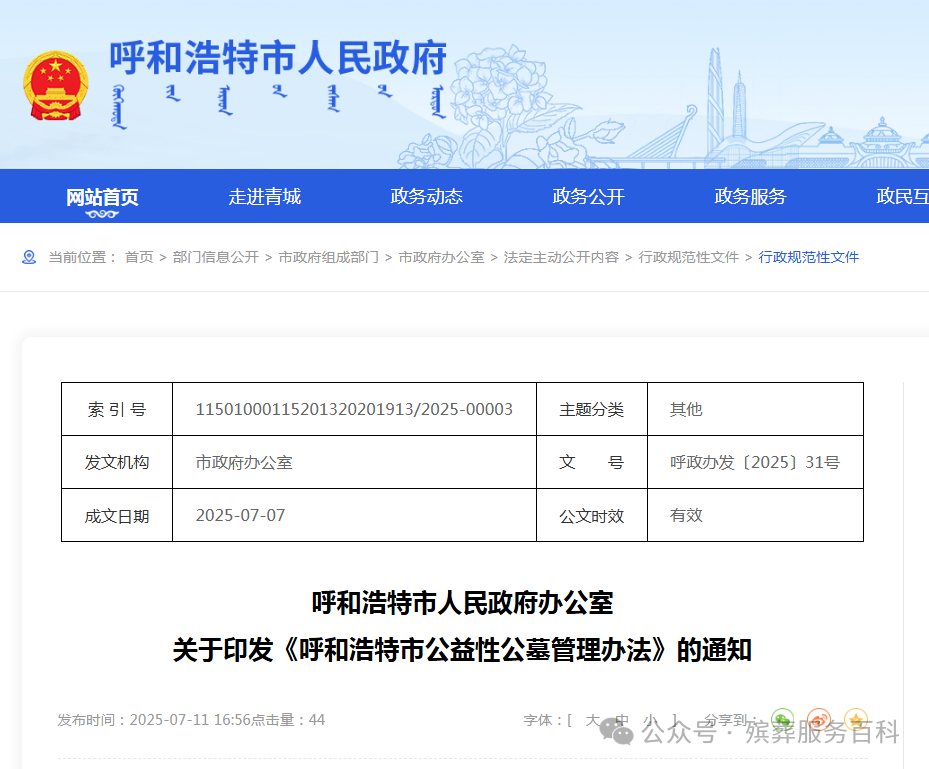
Task: Open the 走进青城 section
Action: (x=264, y=196)
